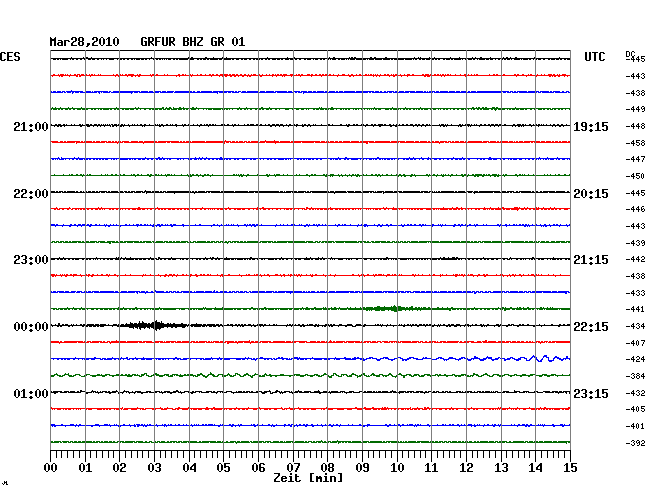Click the date label Mar28,2010
Image resolution: width=650 pixels, height=494 pixels.
click(84, 42)
